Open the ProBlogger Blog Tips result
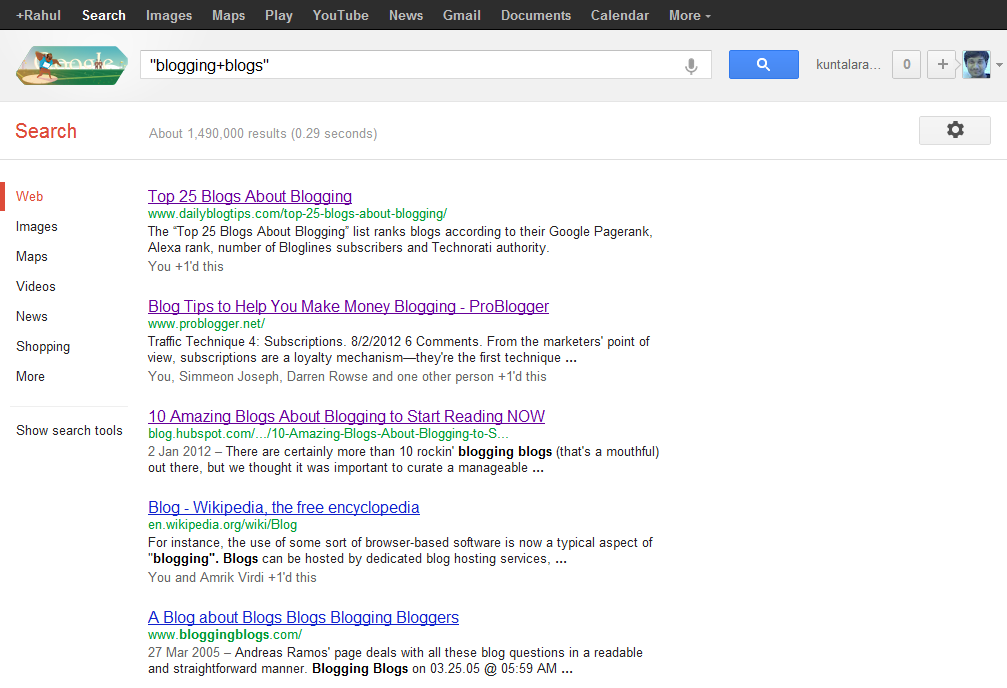Image resolution: width=1007 pixels, height=688 pixels. [x=348, y=306]
